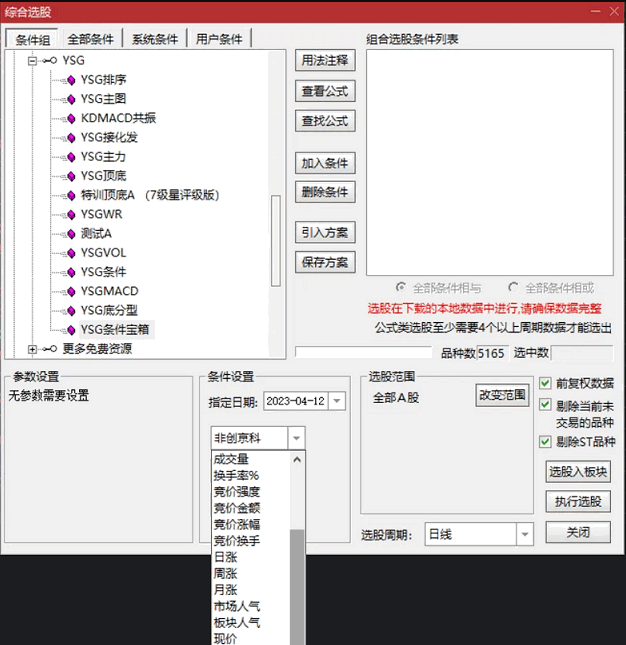Uncheck the 剔除ST品种 checkbox
This screenshot has width=626, height=645.
tap(545, 442)
